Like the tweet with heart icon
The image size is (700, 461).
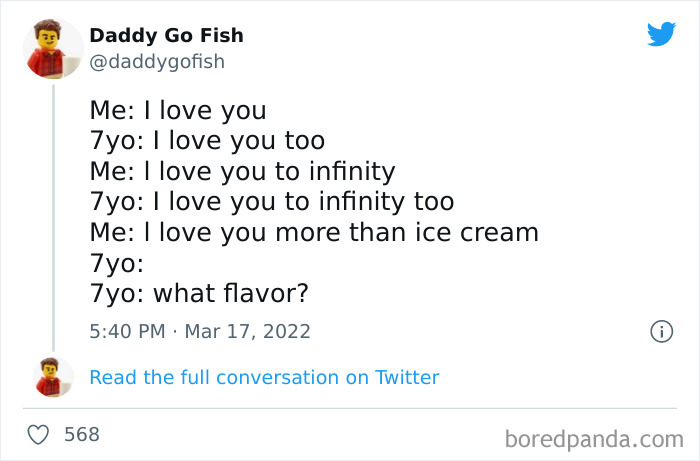click(38, 435)
